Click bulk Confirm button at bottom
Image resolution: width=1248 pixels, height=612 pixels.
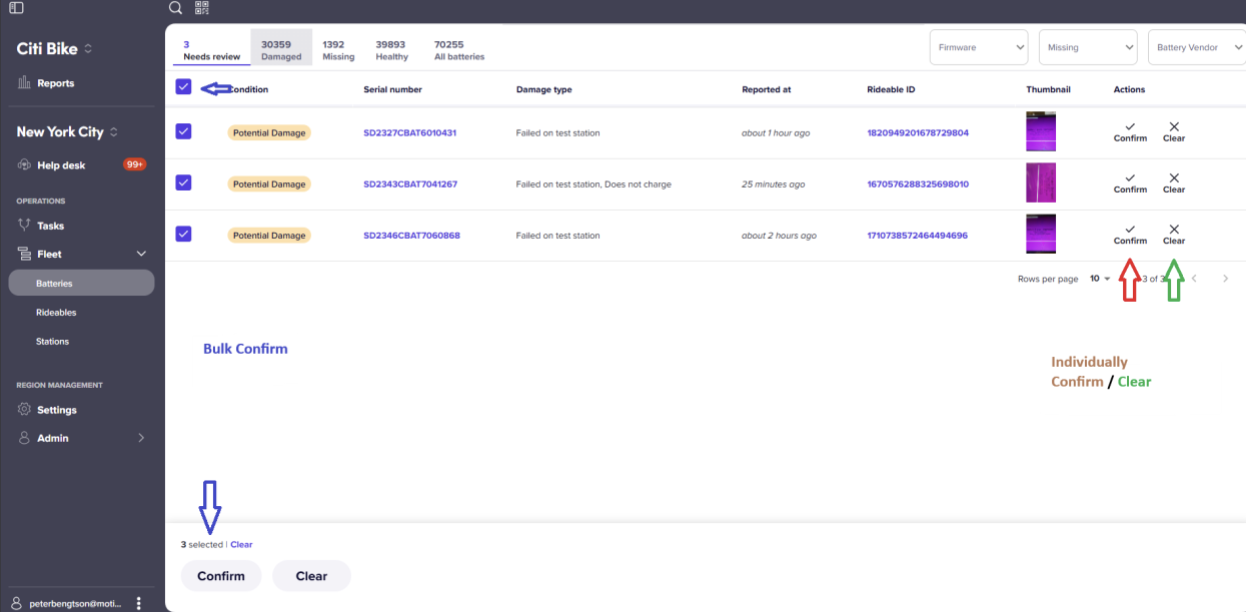pyautogui.click(x=221, y=576)
